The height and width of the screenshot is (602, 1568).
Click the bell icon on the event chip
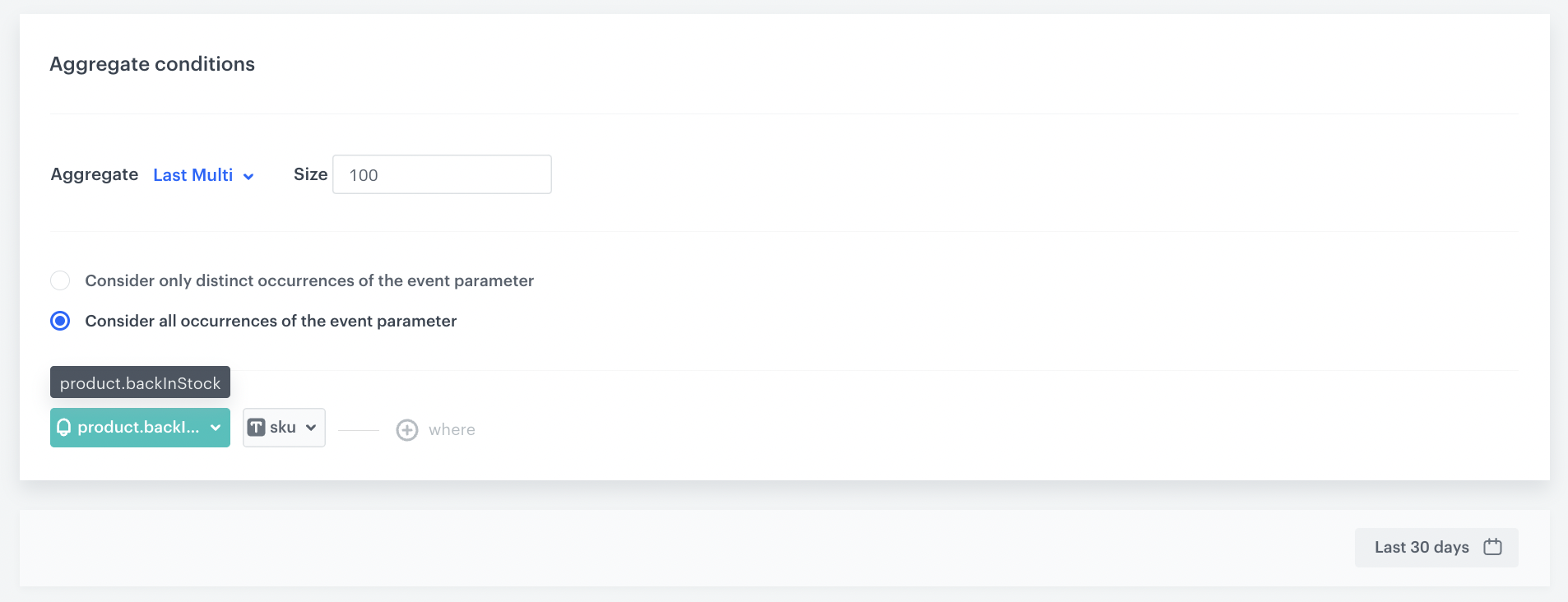[x=64, y=428]
